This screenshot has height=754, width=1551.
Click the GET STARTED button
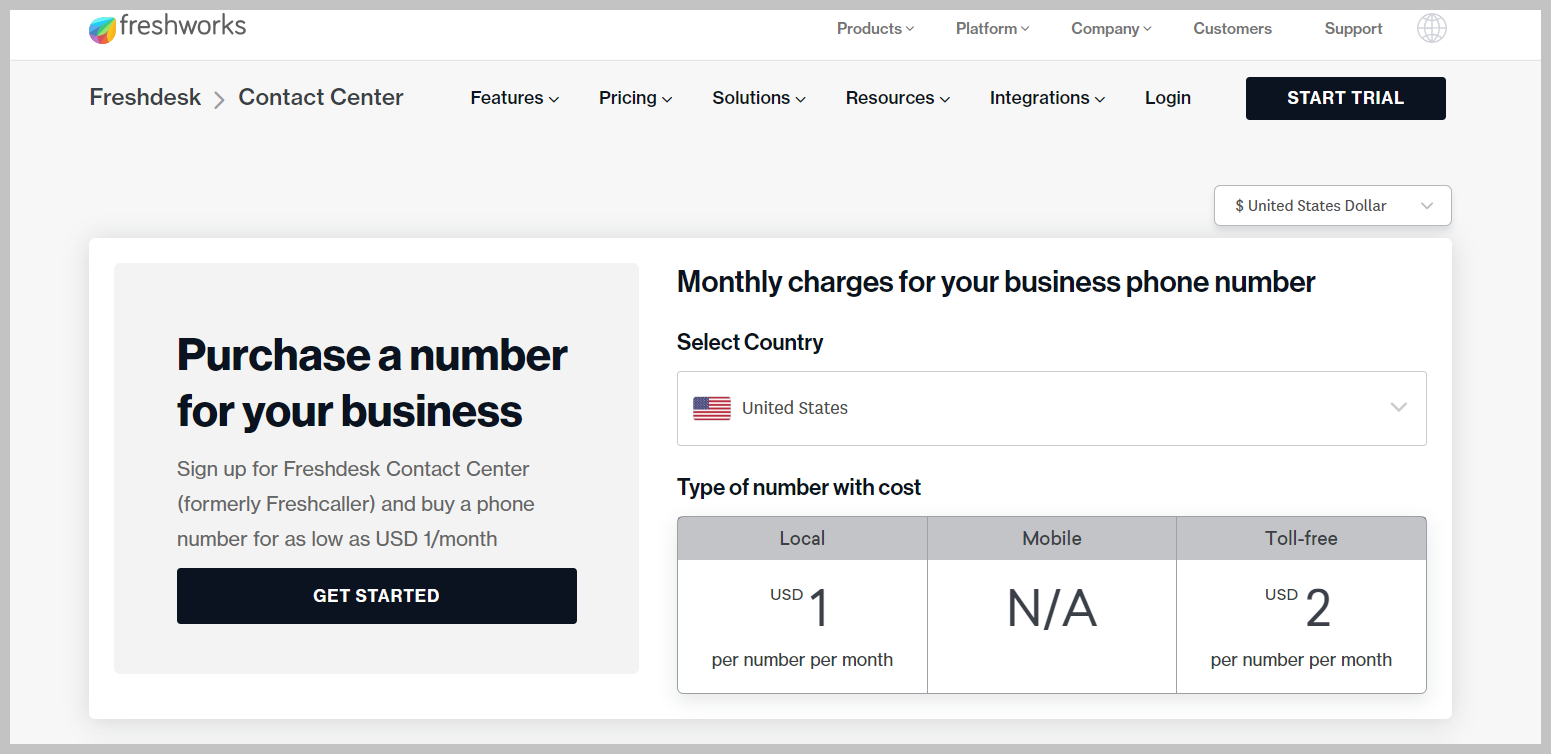376,596
